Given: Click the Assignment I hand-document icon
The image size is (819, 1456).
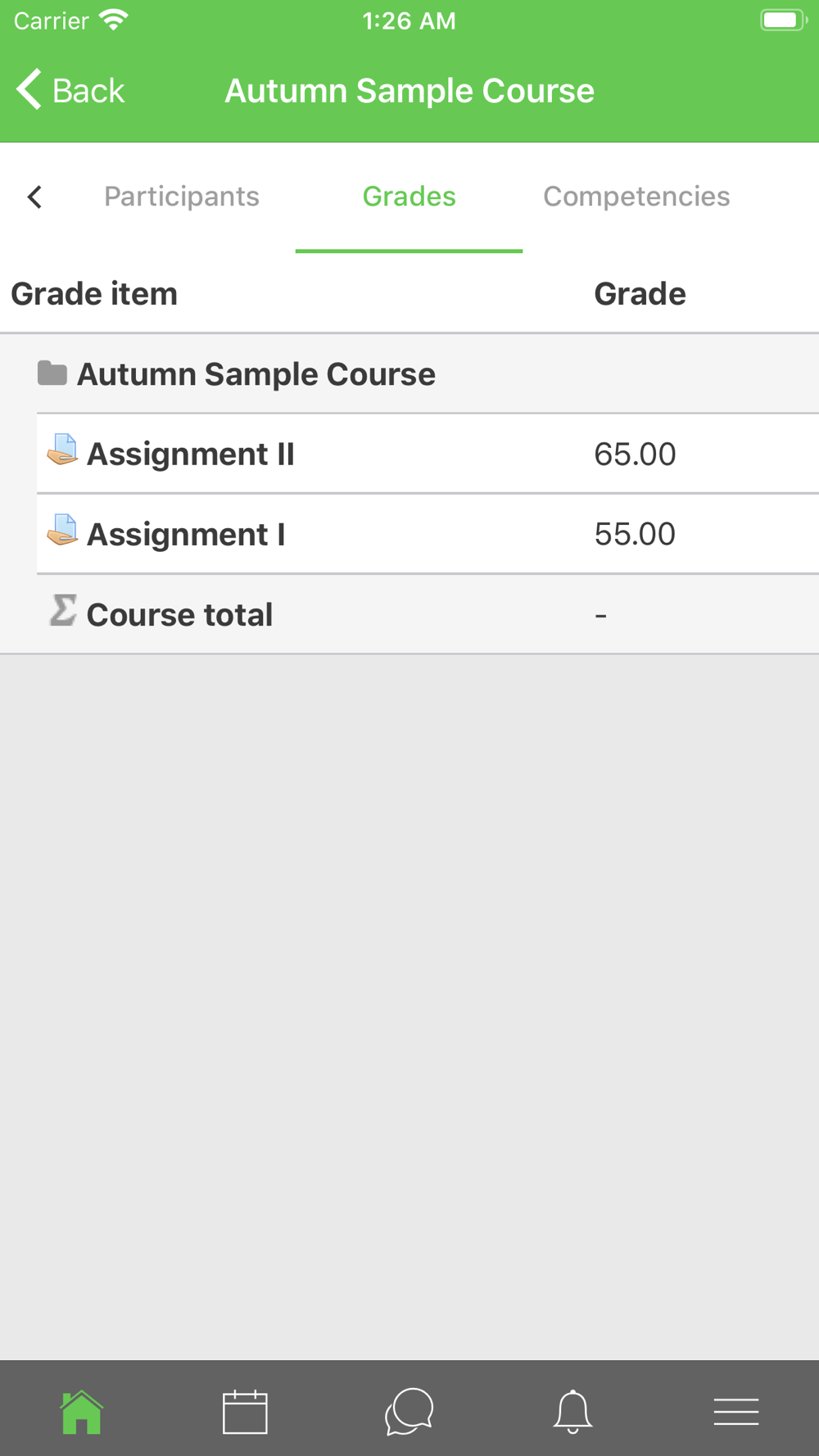Looking at the screenshot, I should tap(62, 531).
